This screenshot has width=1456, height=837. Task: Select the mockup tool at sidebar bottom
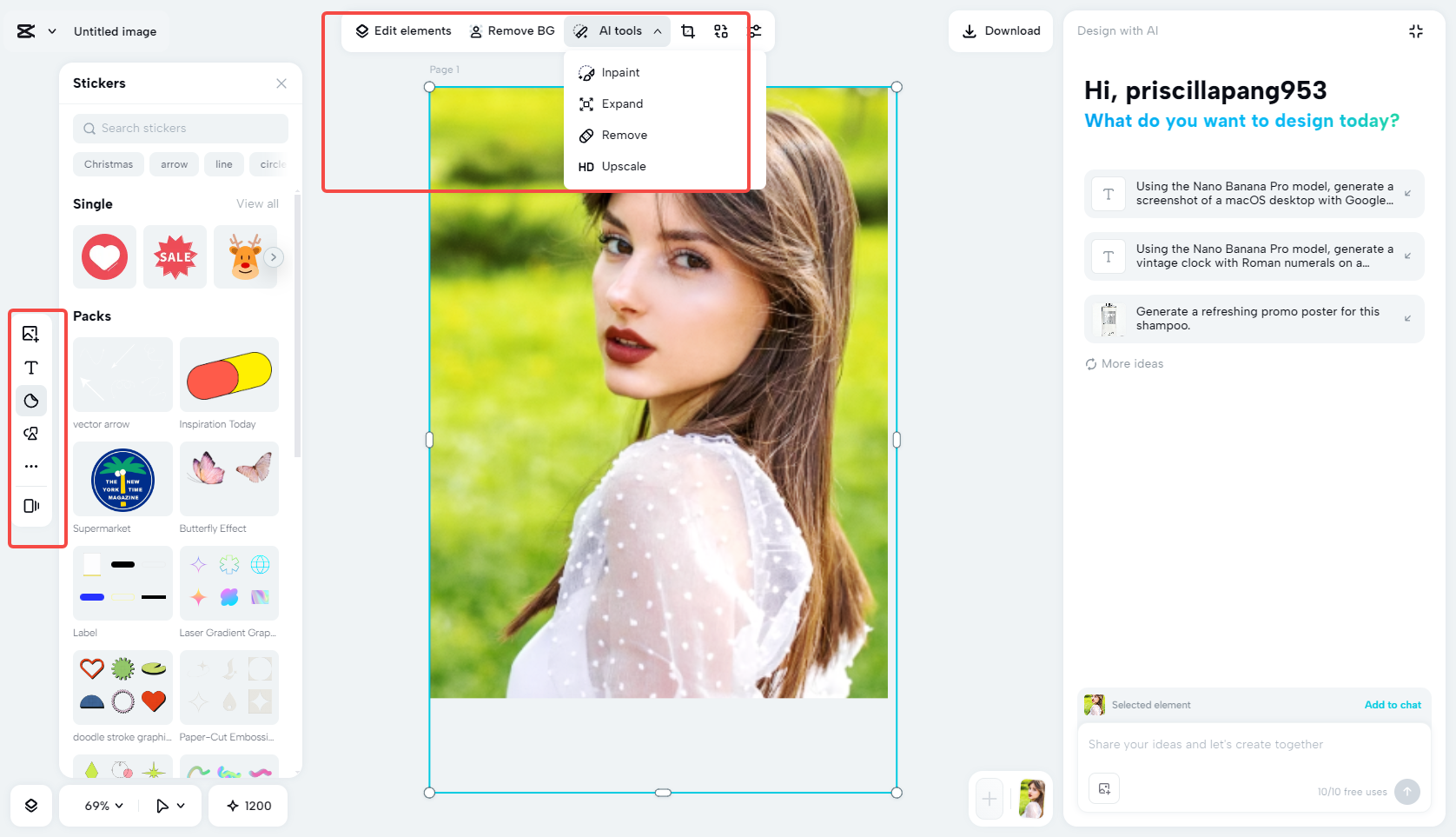[31, 505]
